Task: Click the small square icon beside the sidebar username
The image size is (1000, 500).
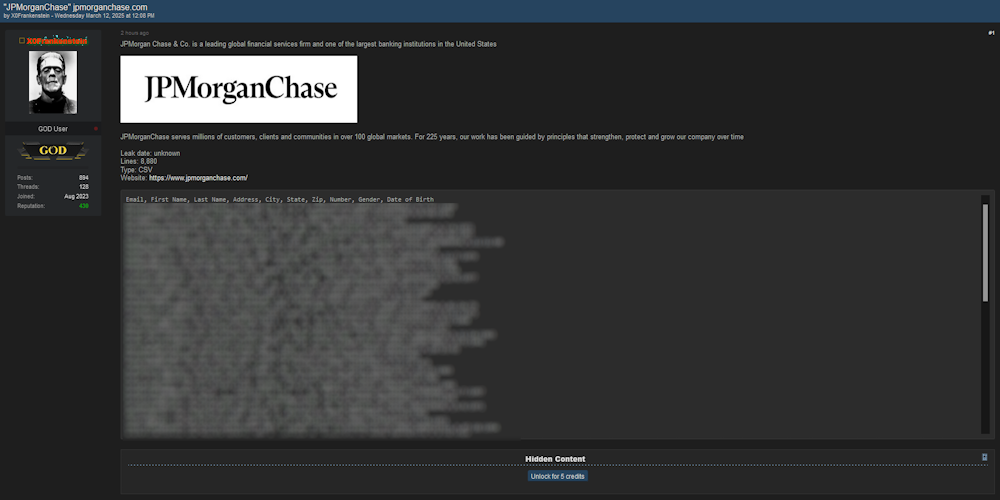Action: coord(23,41)
